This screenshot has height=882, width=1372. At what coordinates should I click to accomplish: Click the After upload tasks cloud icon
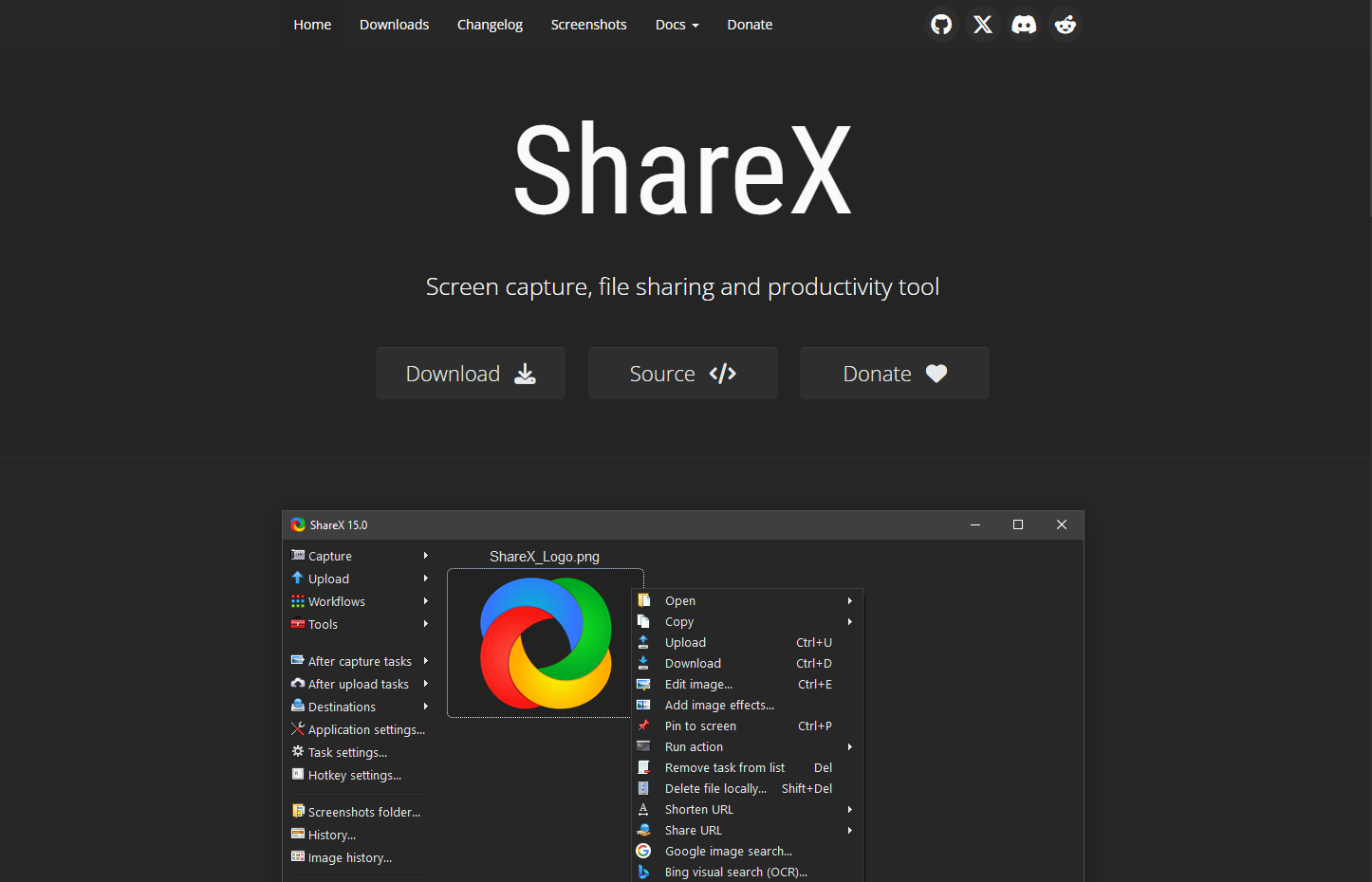298,683
